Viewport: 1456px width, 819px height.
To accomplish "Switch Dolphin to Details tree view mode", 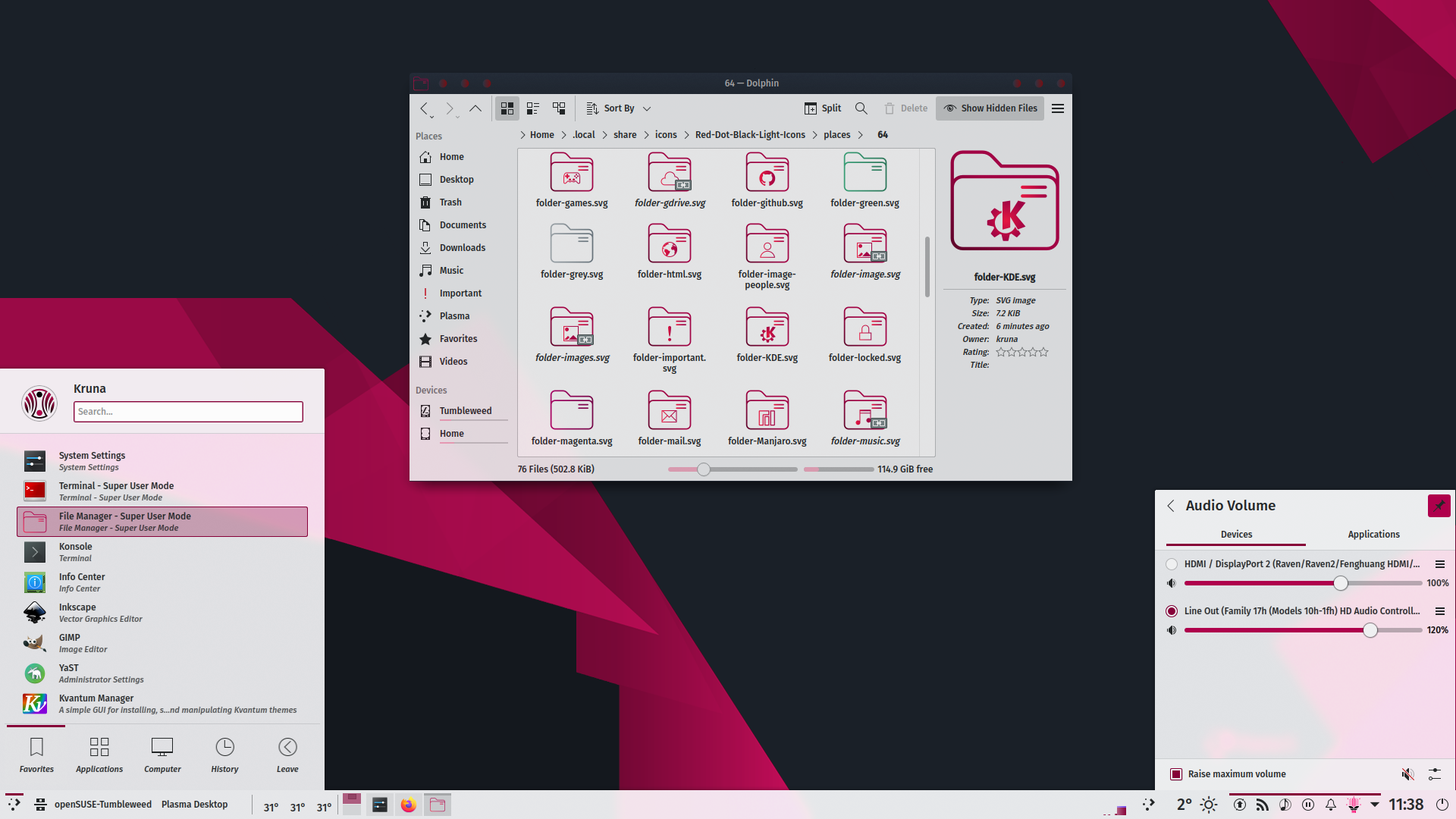I will pyautogui.click(x=559, y=108).
